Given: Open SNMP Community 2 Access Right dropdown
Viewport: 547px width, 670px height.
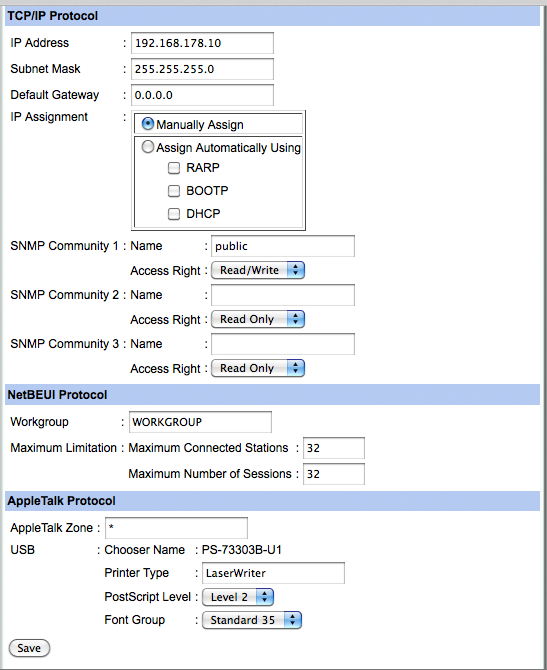Looking at the screenshot, I should 258,319.
